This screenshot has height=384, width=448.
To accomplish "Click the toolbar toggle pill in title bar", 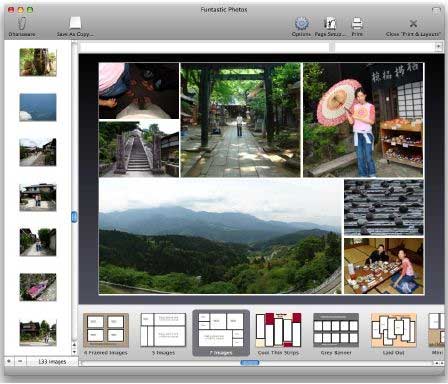I will 436,10.
